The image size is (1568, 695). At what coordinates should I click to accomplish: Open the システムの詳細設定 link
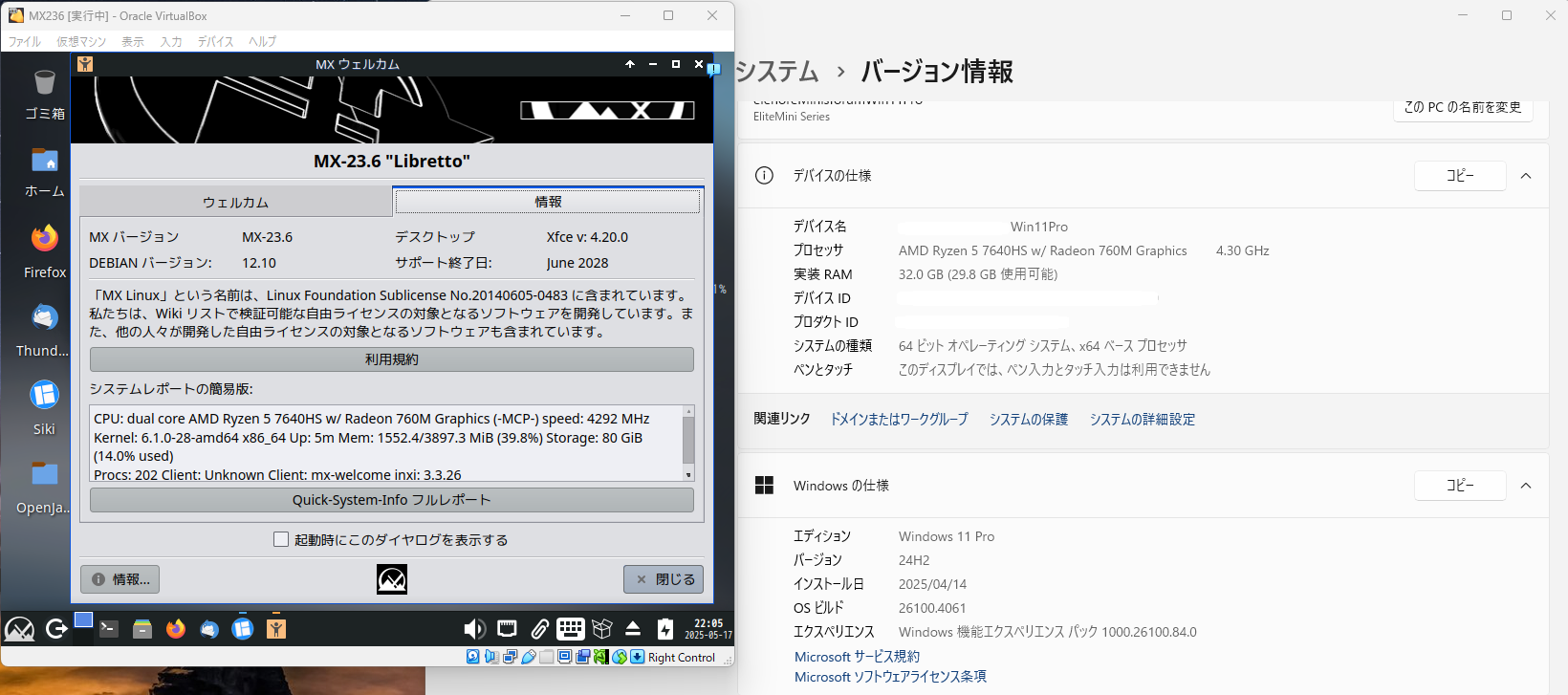[1142, 420]
